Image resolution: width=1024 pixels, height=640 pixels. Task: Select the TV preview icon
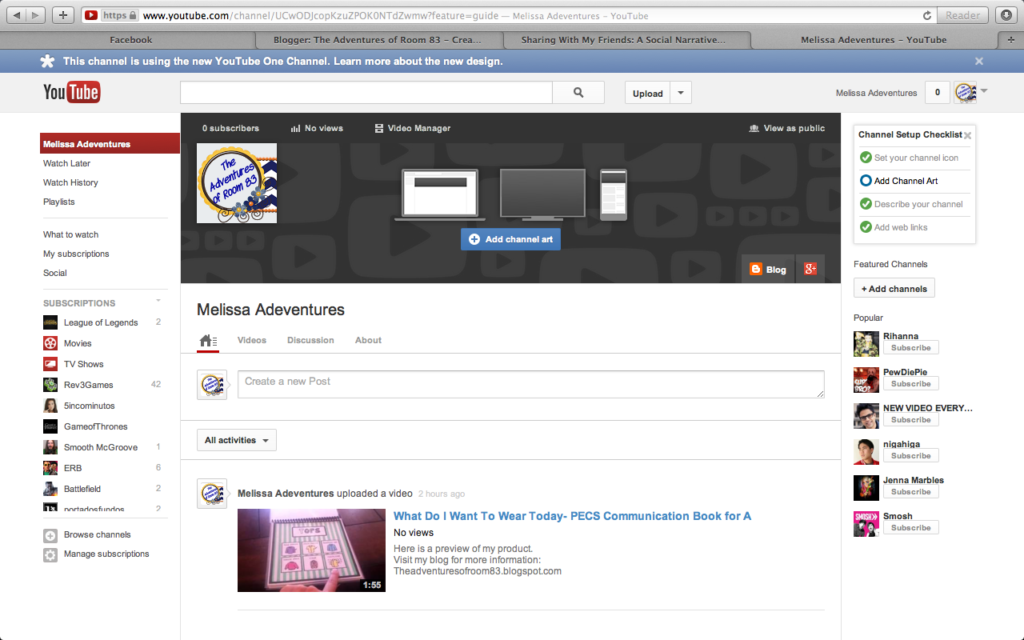542,194
